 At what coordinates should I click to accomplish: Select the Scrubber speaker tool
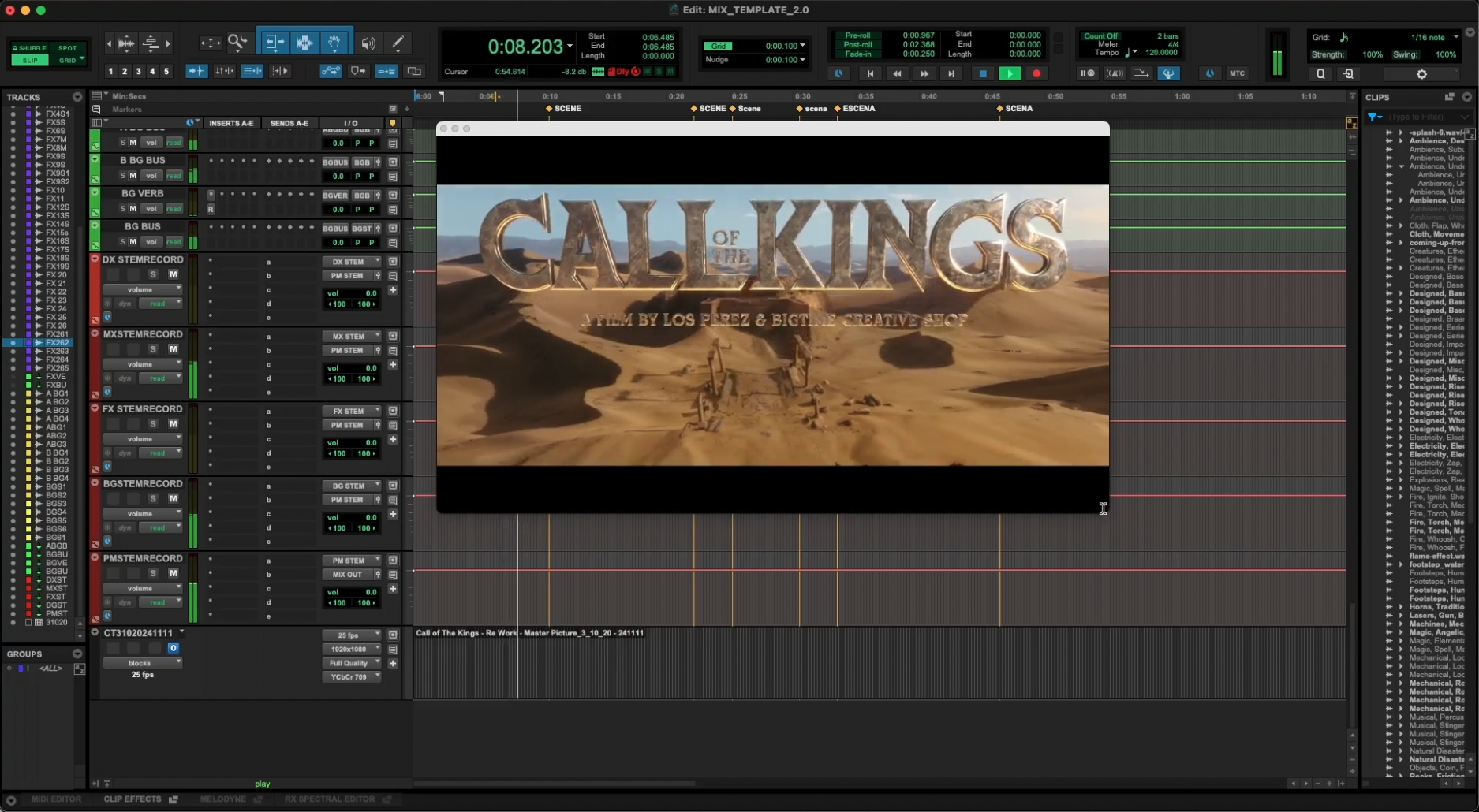click(368, 43)
